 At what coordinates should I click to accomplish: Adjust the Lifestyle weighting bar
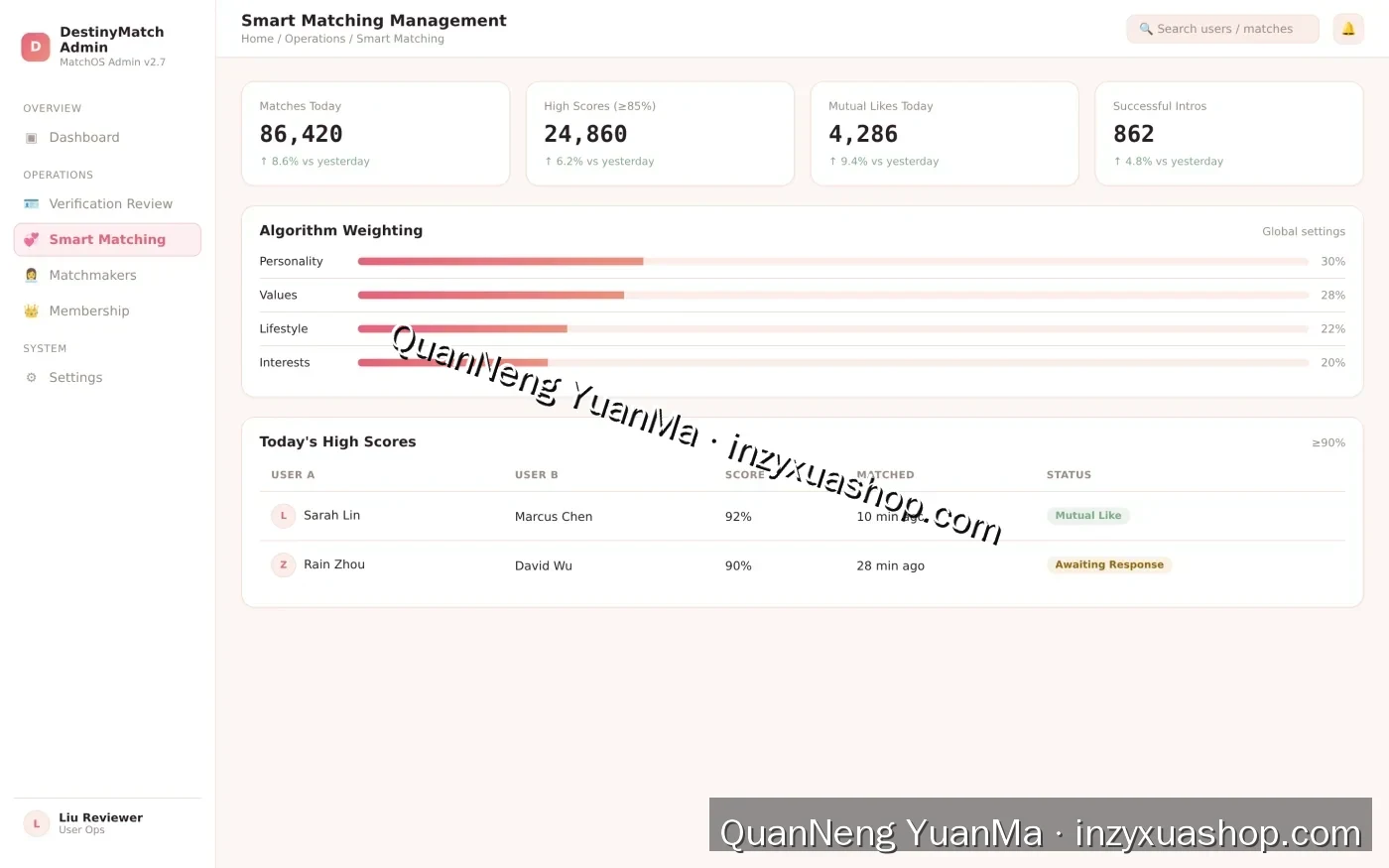pos(833,329)
